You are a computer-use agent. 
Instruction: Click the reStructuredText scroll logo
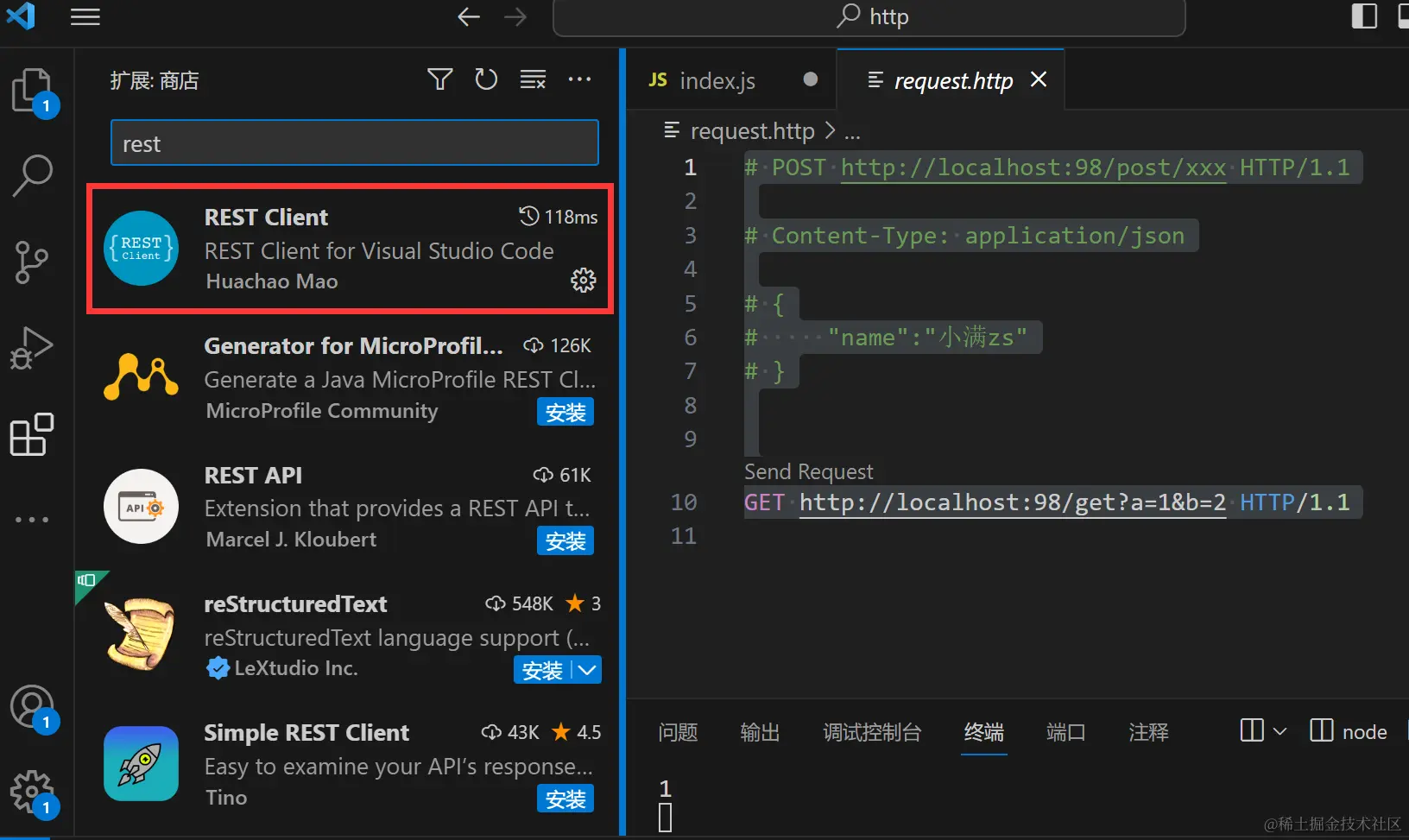click(141, 635)
